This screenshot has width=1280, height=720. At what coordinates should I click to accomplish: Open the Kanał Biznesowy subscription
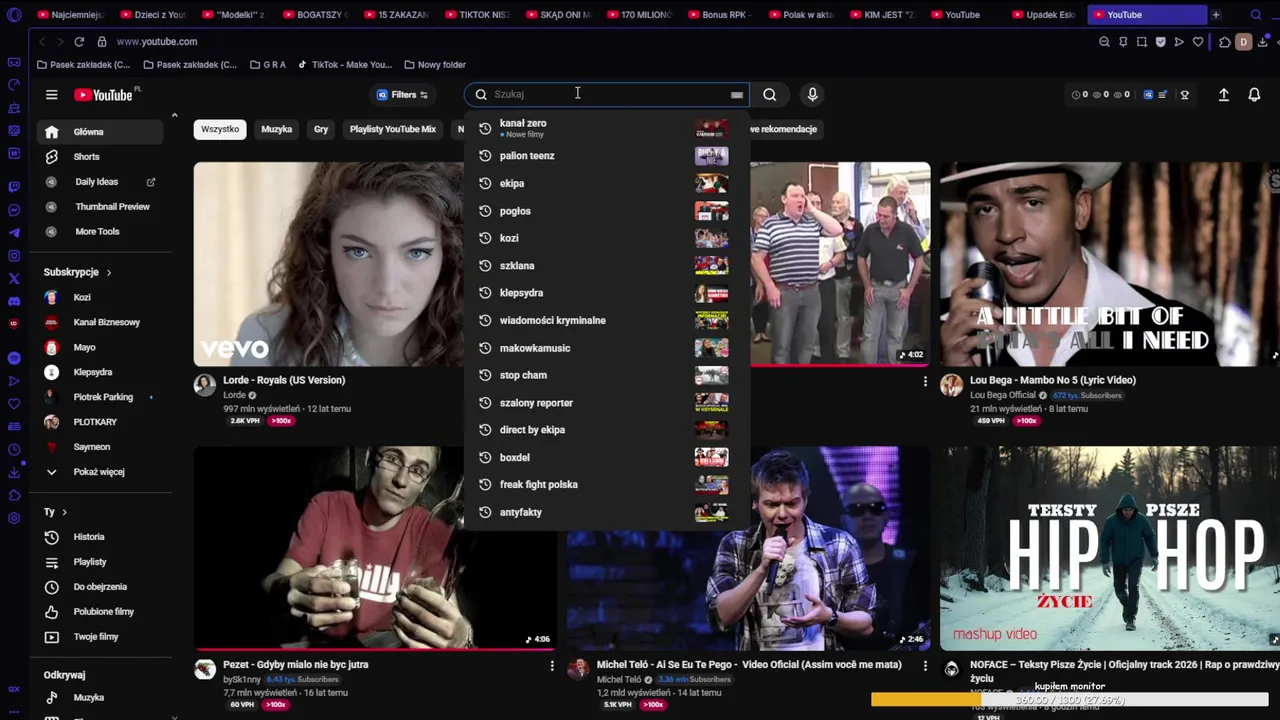tap(100, 322)
